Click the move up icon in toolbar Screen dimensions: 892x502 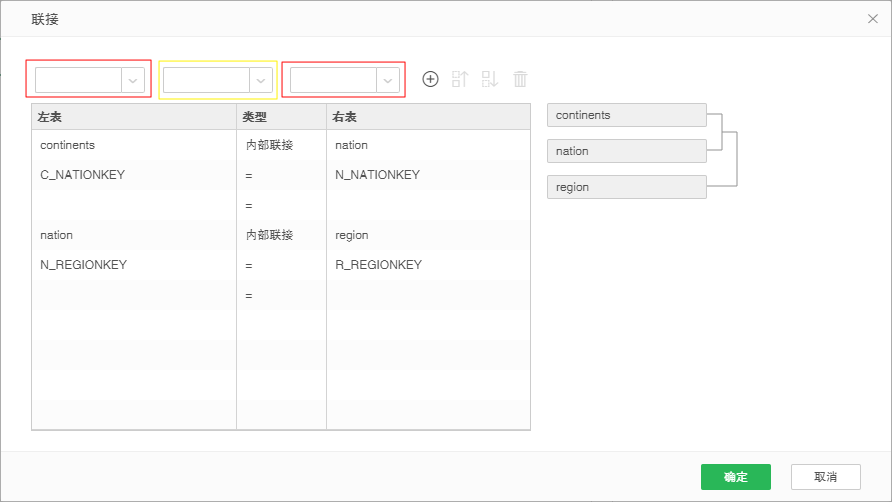[460, 79]
